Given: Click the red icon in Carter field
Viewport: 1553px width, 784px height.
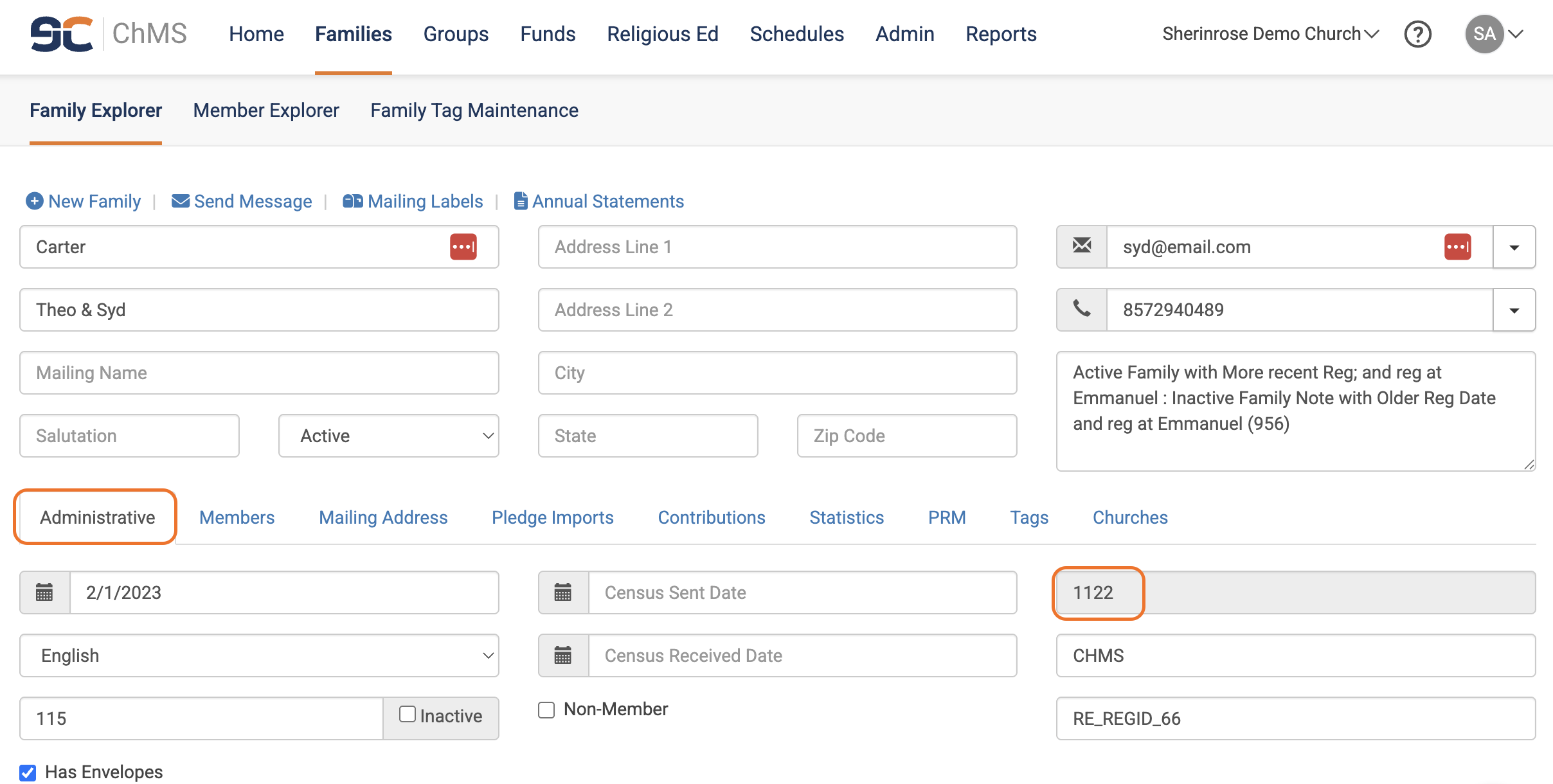Looking at the screenshot, I should (x=463, y=247).
